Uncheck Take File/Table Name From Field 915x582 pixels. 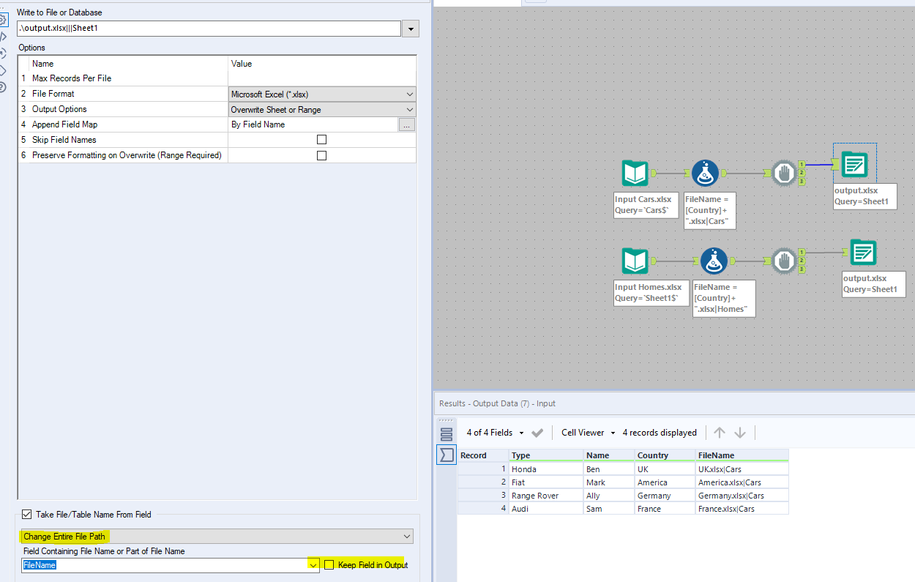coord(26,514)
